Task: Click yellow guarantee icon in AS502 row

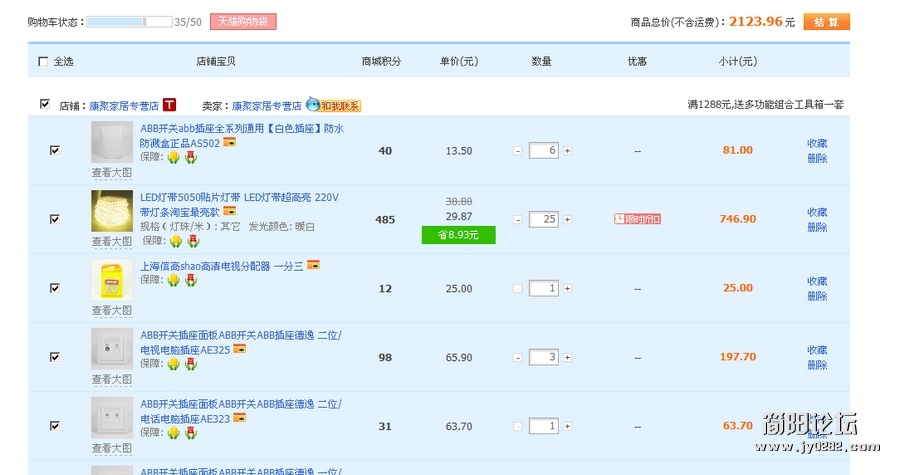Action: click(173, 157)
